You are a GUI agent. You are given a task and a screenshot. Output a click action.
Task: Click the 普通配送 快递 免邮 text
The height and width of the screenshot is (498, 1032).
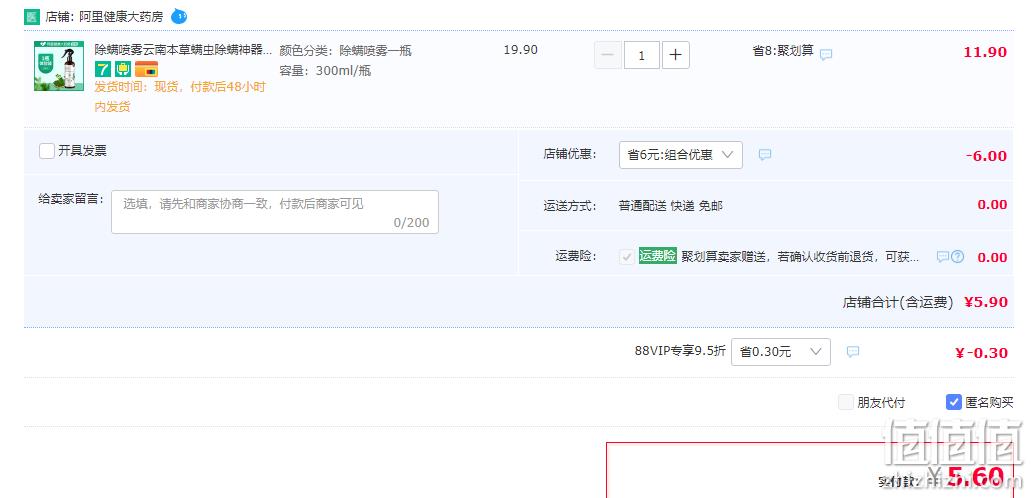point(671,206)
